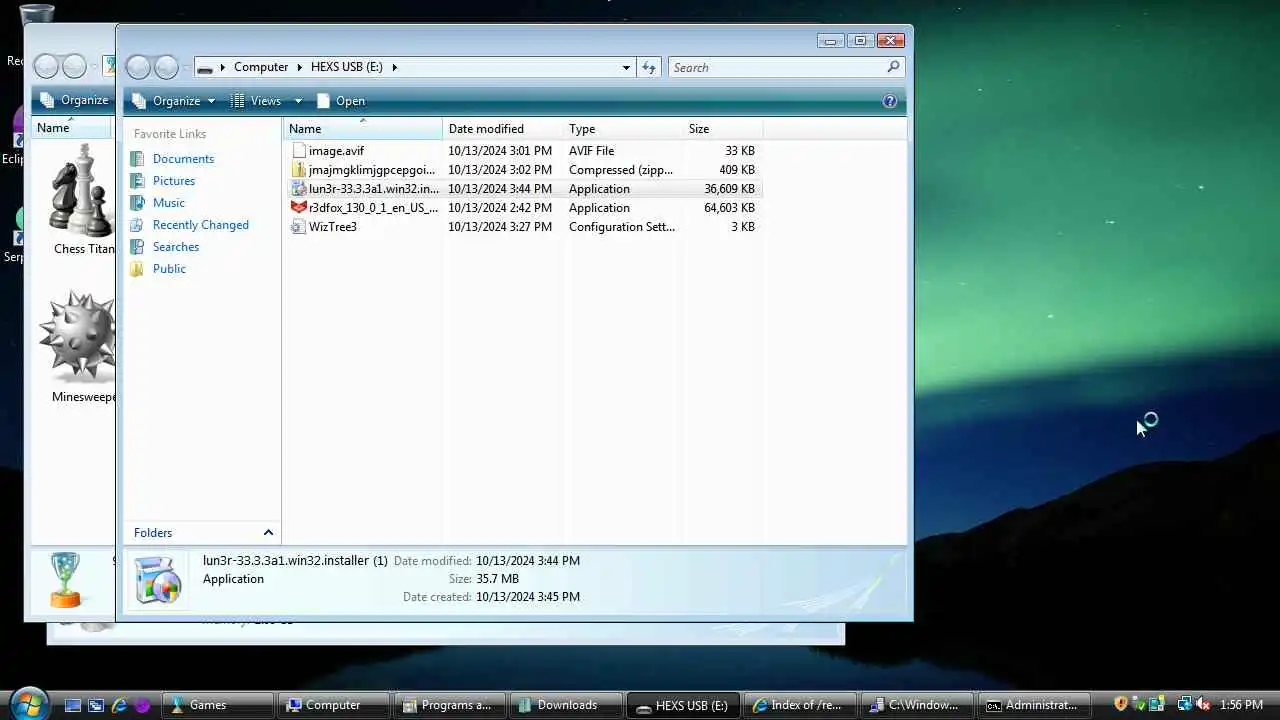The image size is (1280, 720).
Task: Click the installer preview icon in details pane
Action: [x=158, y=580]
